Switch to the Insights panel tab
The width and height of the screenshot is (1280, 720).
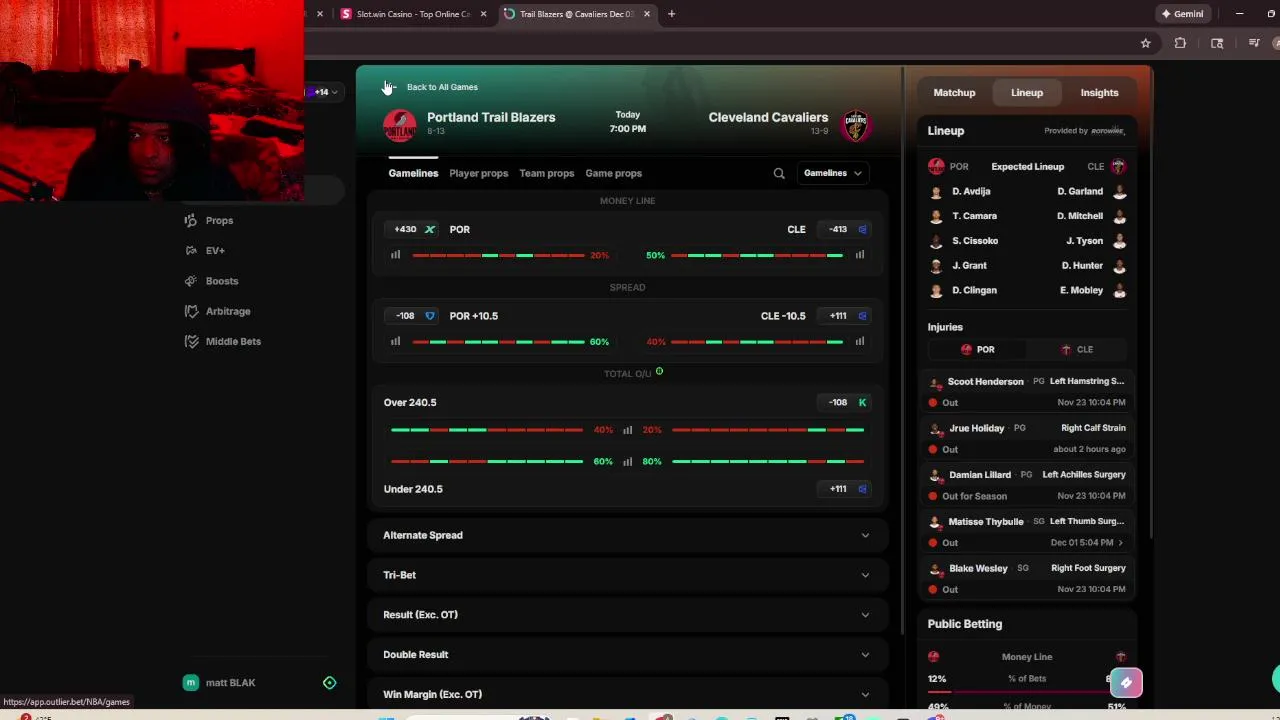coord(1099,93)
